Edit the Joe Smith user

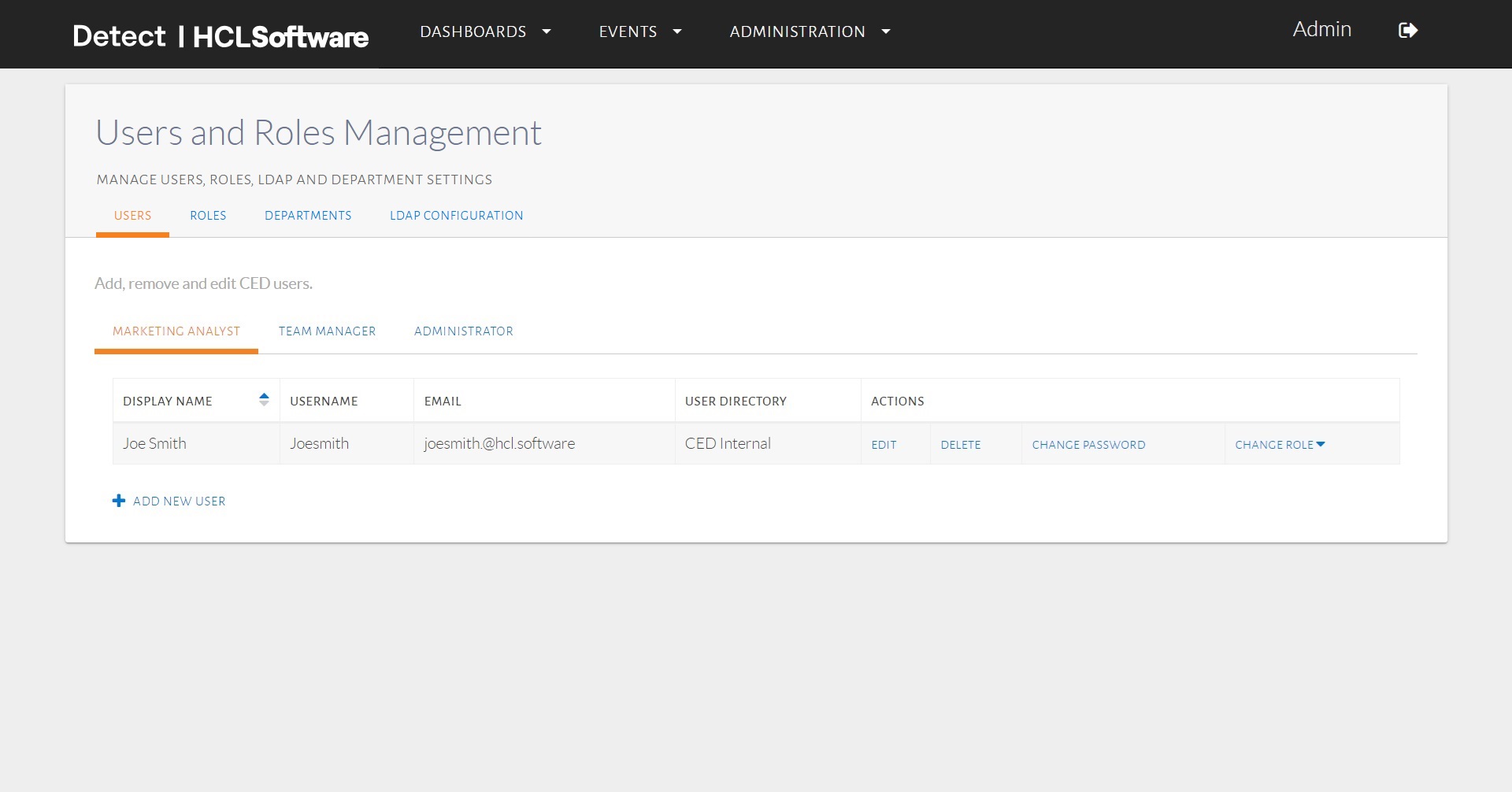click(x=884, y=445)
